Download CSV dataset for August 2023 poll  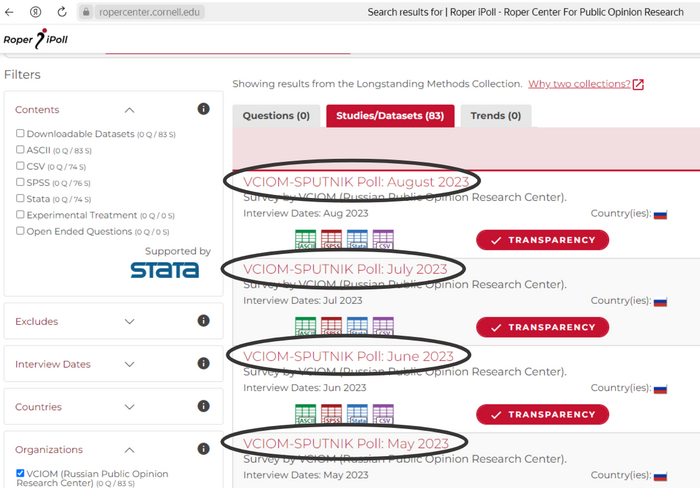383,239
